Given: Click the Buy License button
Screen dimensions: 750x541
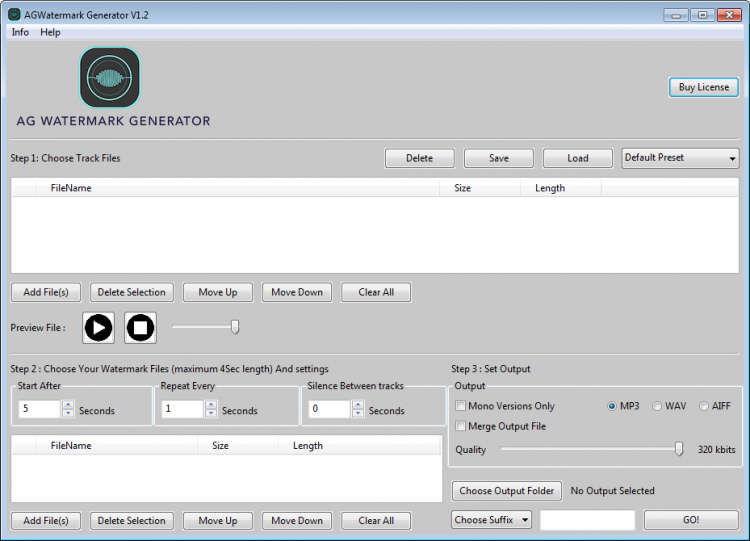Looking at the screenshot, I should (x=704, y=87).
